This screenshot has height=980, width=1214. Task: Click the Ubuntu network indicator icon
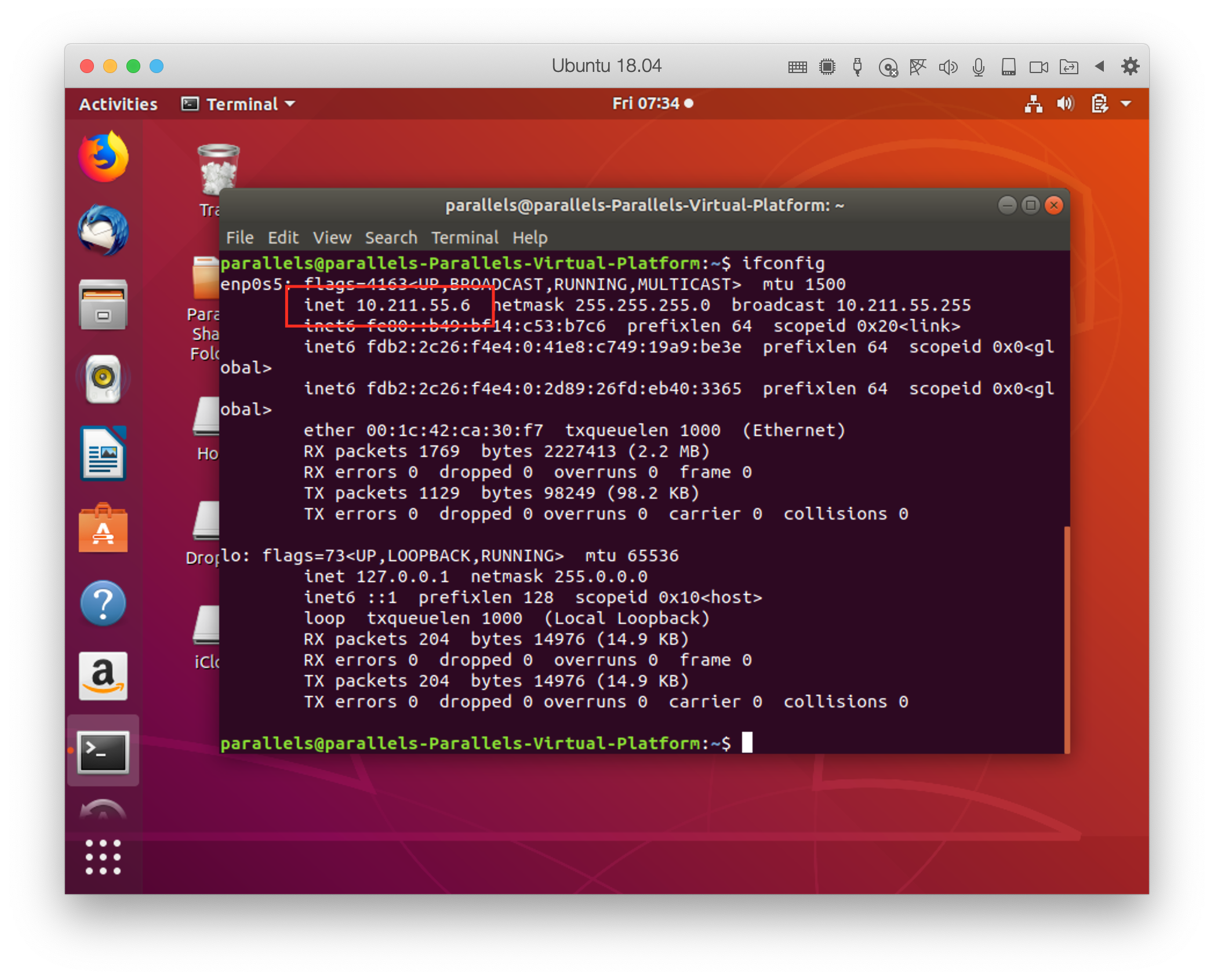[1034, 104]
